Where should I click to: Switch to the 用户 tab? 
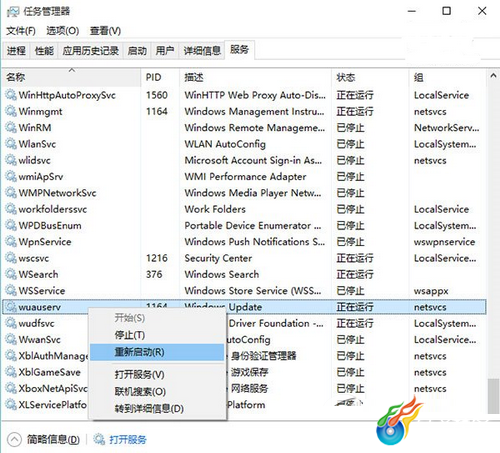165,51
